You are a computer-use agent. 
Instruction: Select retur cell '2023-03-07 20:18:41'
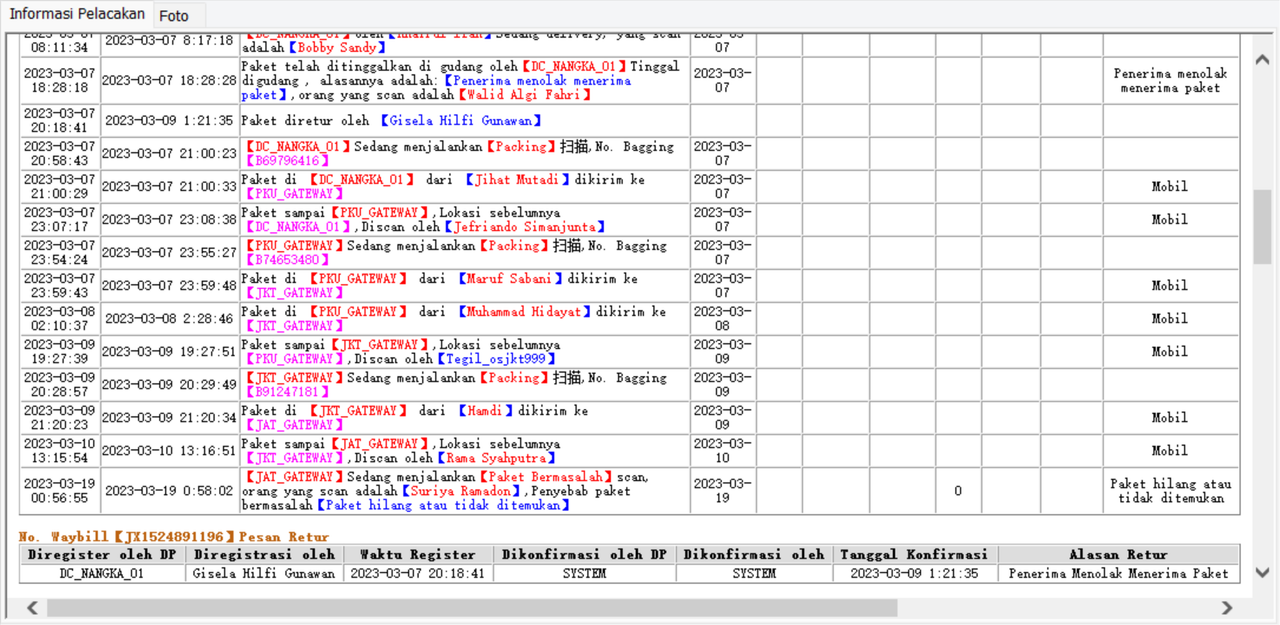coord(418,573)
